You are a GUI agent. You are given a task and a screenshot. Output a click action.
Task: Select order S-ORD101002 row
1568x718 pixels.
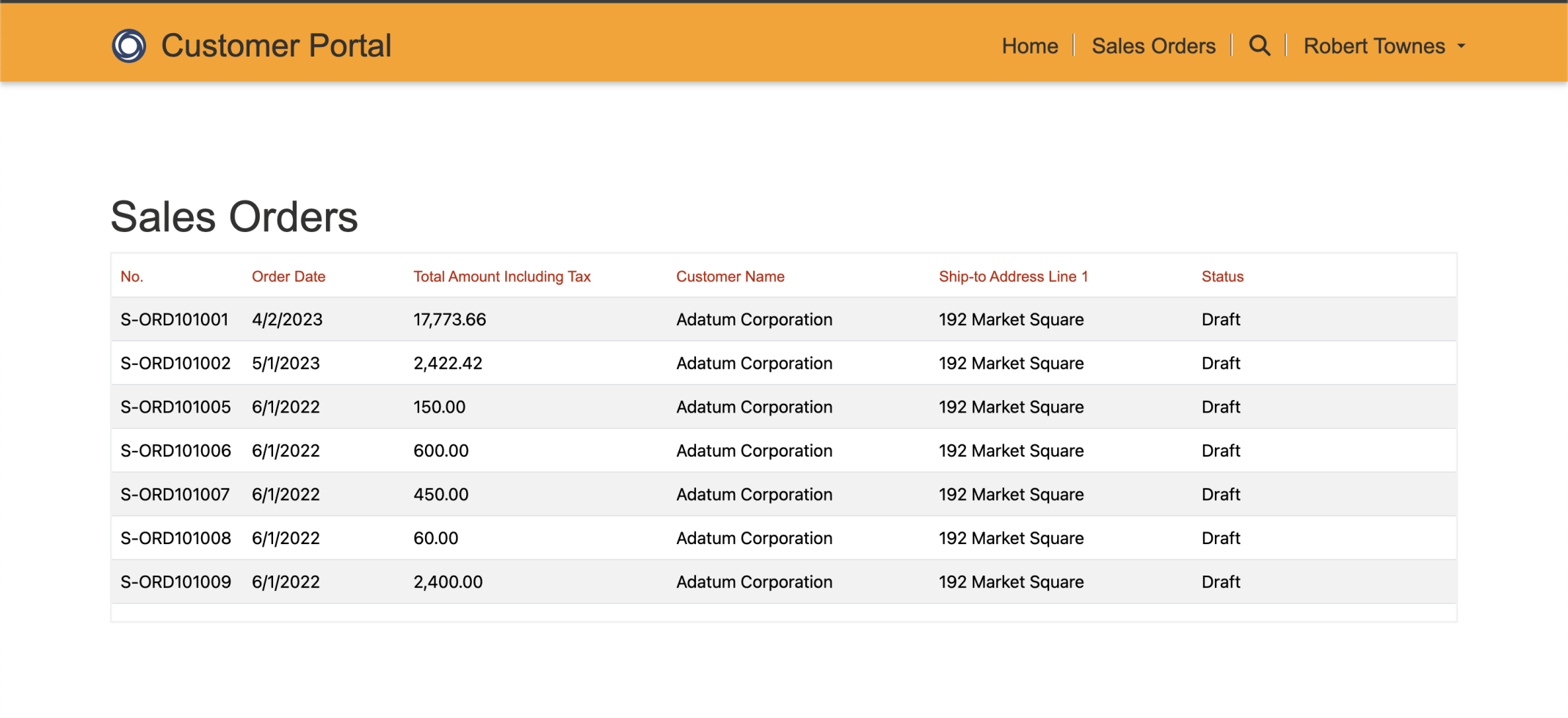point(175,363)
